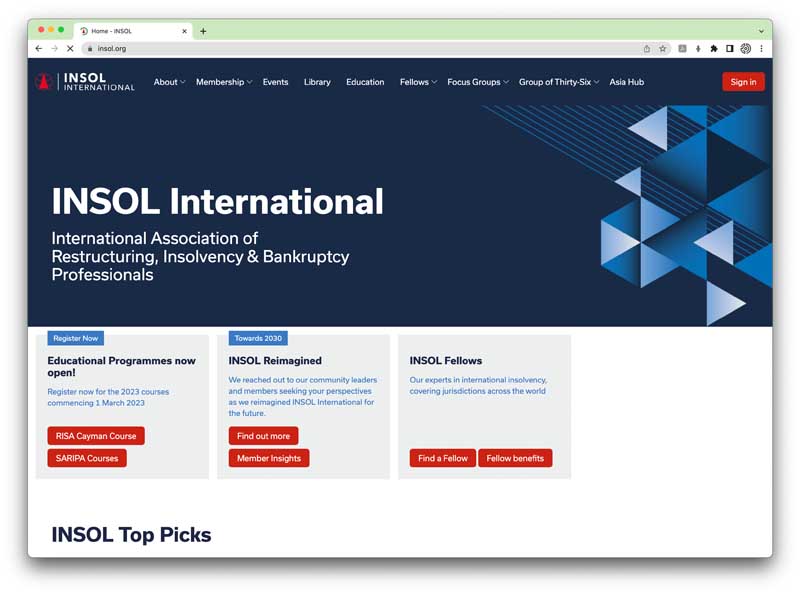Open the Member Insights button

(x=269, y=458)
